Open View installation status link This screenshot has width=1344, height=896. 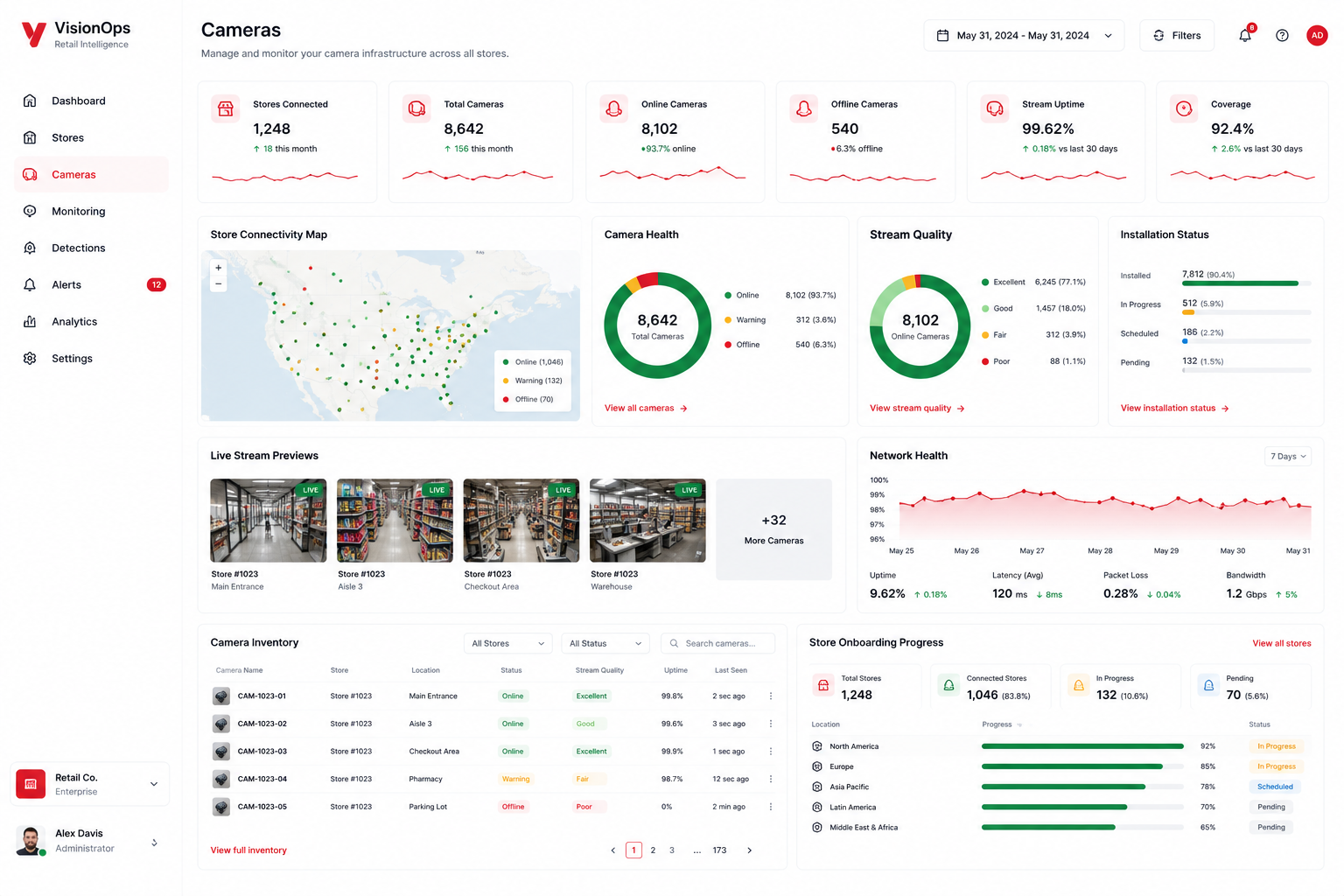[1175, 408]
